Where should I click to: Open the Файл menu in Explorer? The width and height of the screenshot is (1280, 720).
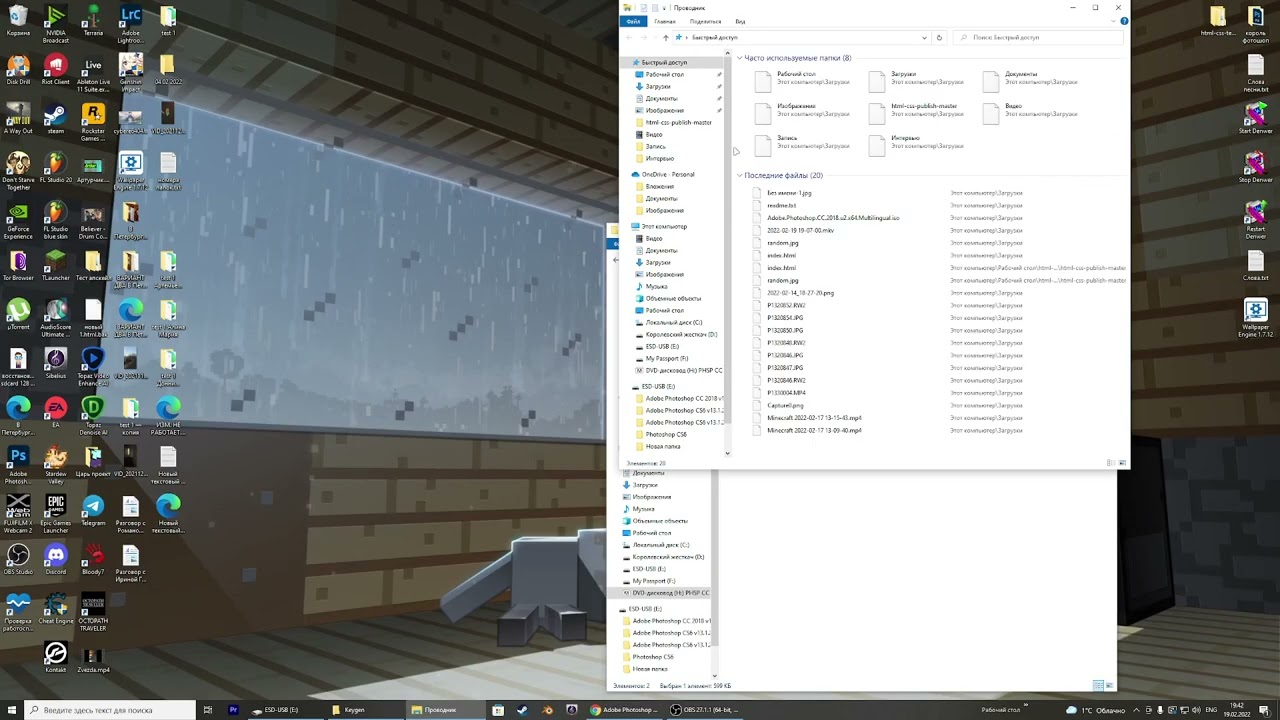[x=633, y=21]
